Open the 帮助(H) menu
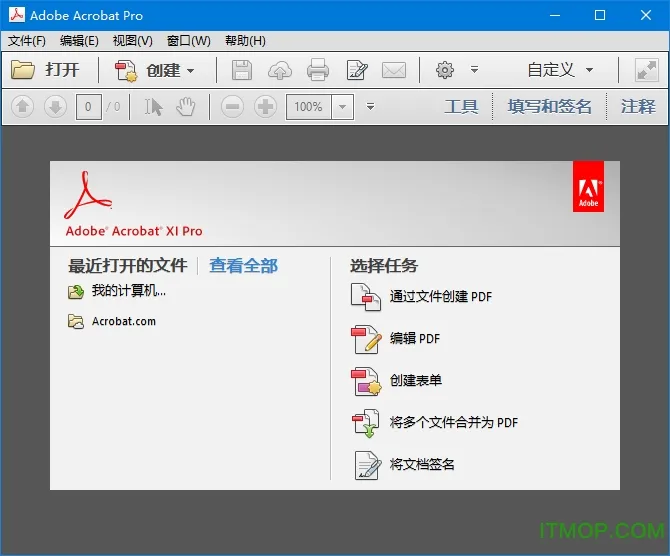Viewport: 670px width, 556px height. pos(245,41)
